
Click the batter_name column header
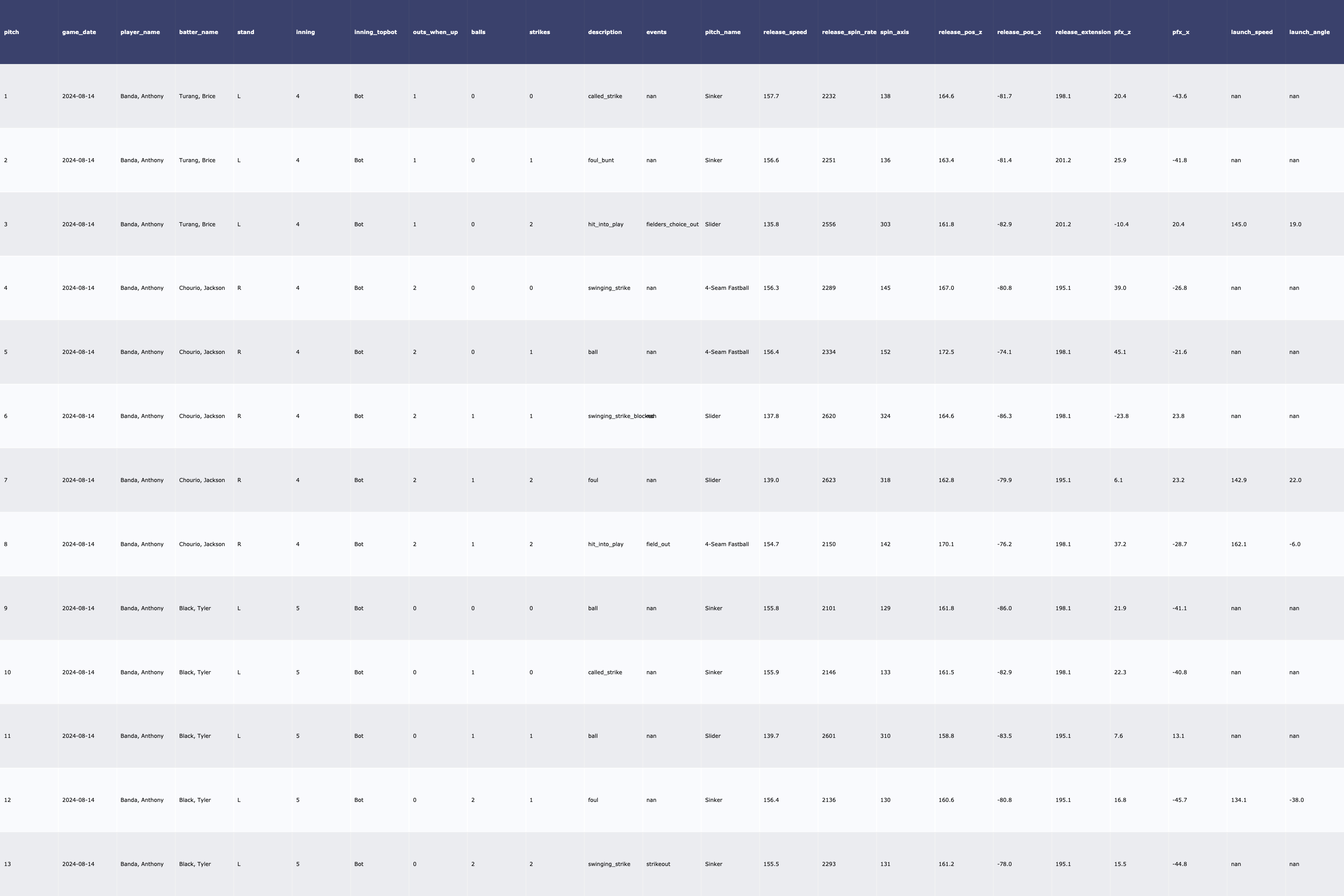(x=198, y=32)
